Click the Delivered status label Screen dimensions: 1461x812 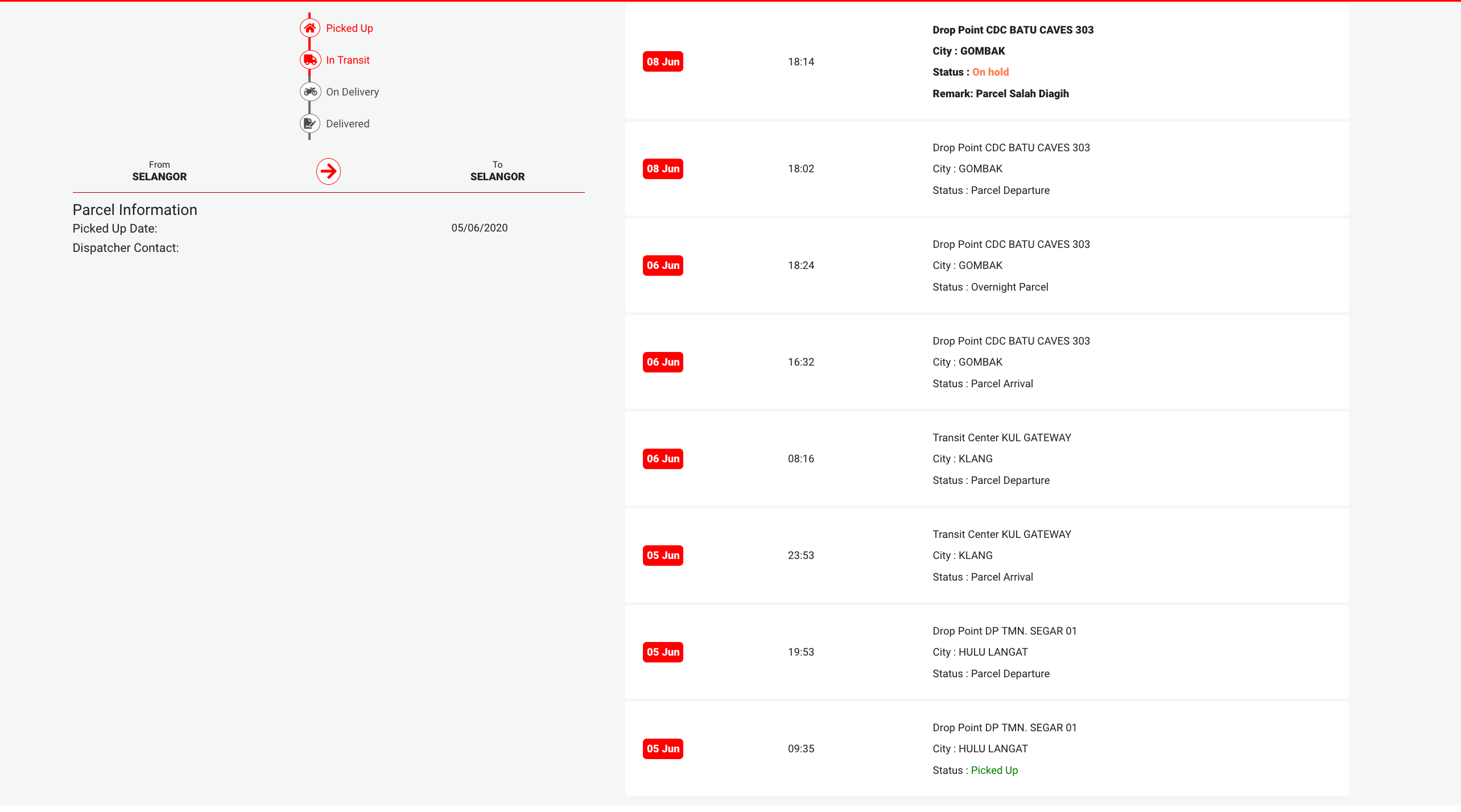coord(348,124)
